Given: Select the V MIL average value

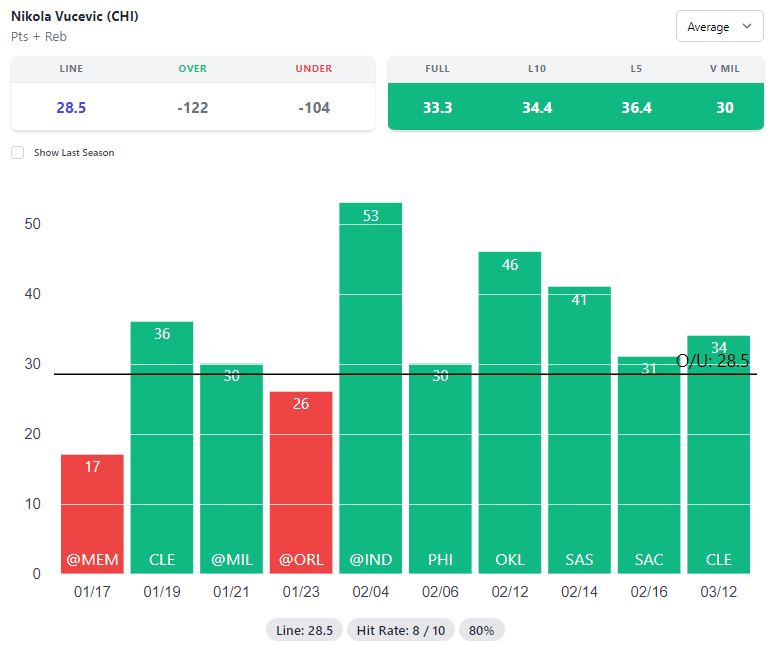Looking at the screenshot, I should point(724,107).
